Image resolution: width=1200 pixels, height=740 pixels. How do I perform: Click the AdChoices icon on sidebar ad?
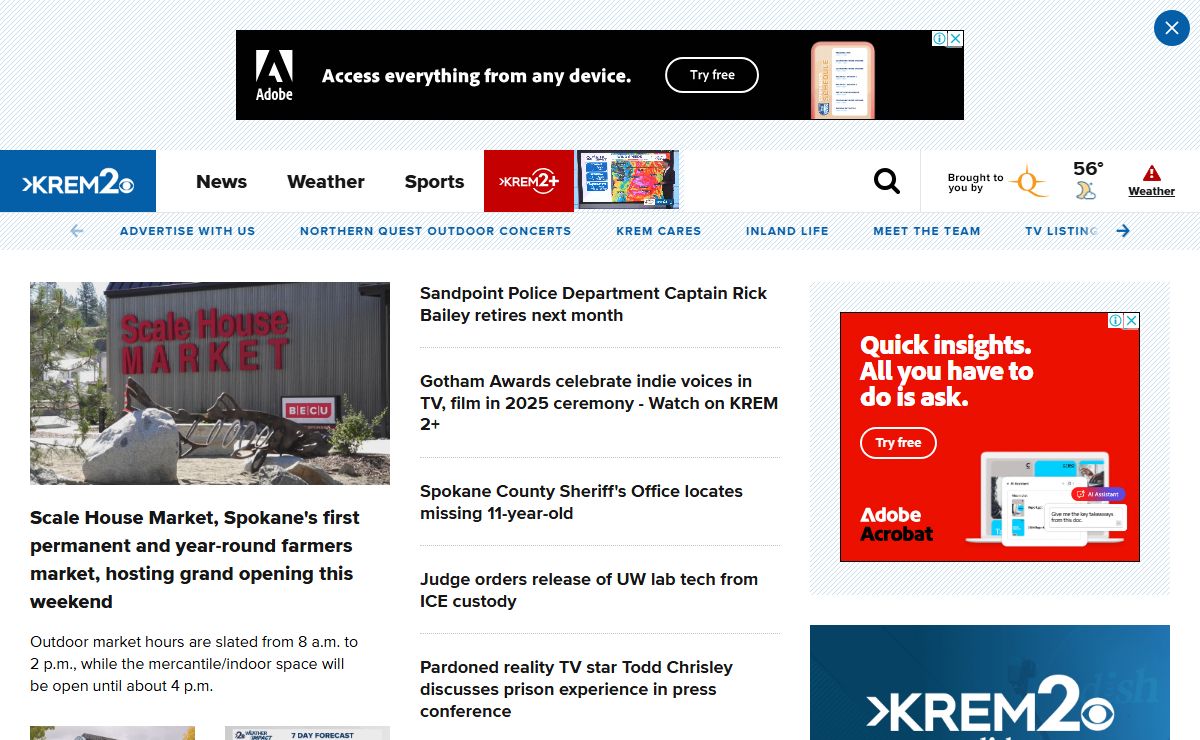tap(1116, 320)
